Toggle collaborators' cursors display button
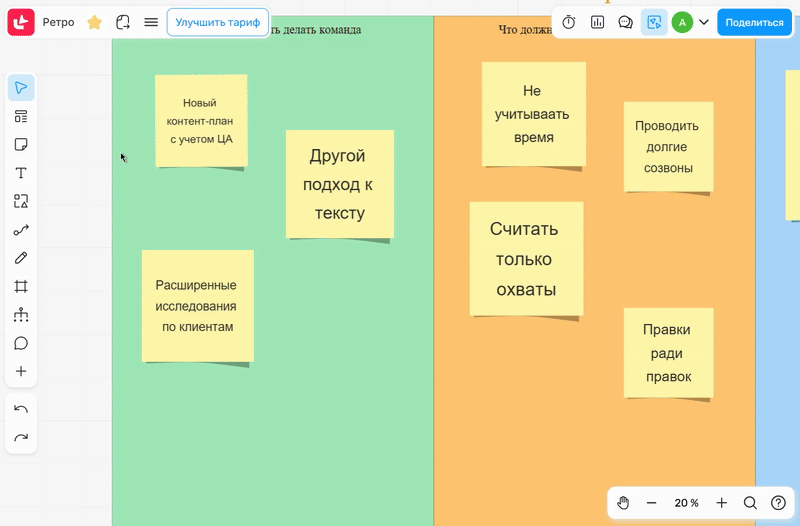This screenshot has width=800, height=526. (654, 22)
